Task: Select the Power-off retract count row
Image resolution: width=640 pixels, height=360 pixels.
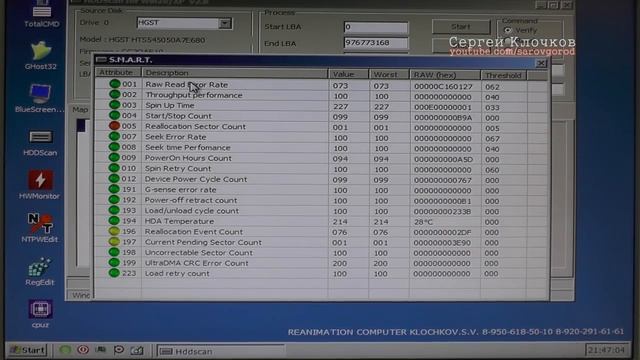Action: point(321,200)
